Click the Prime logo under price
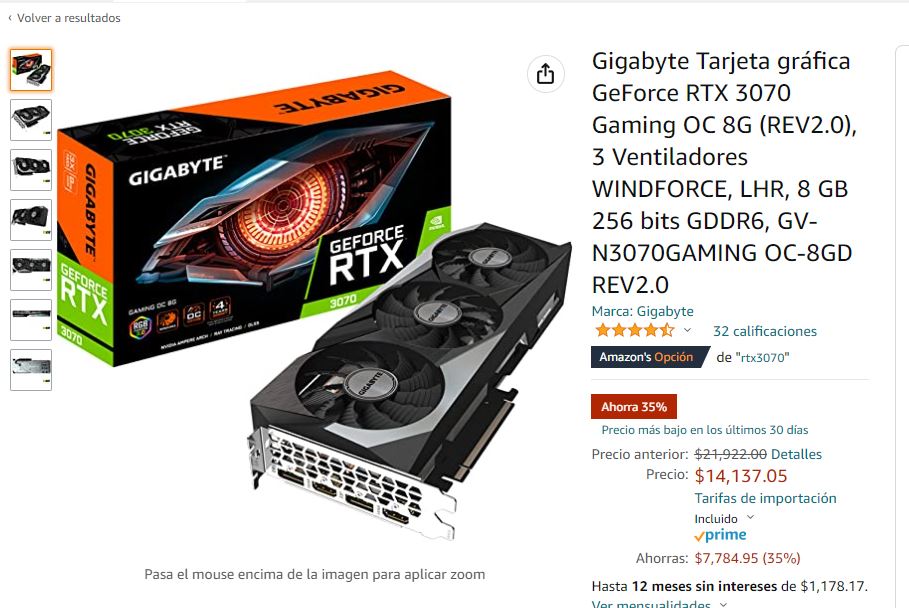This screenshot has height=608, width=909. tap(721, 535)
